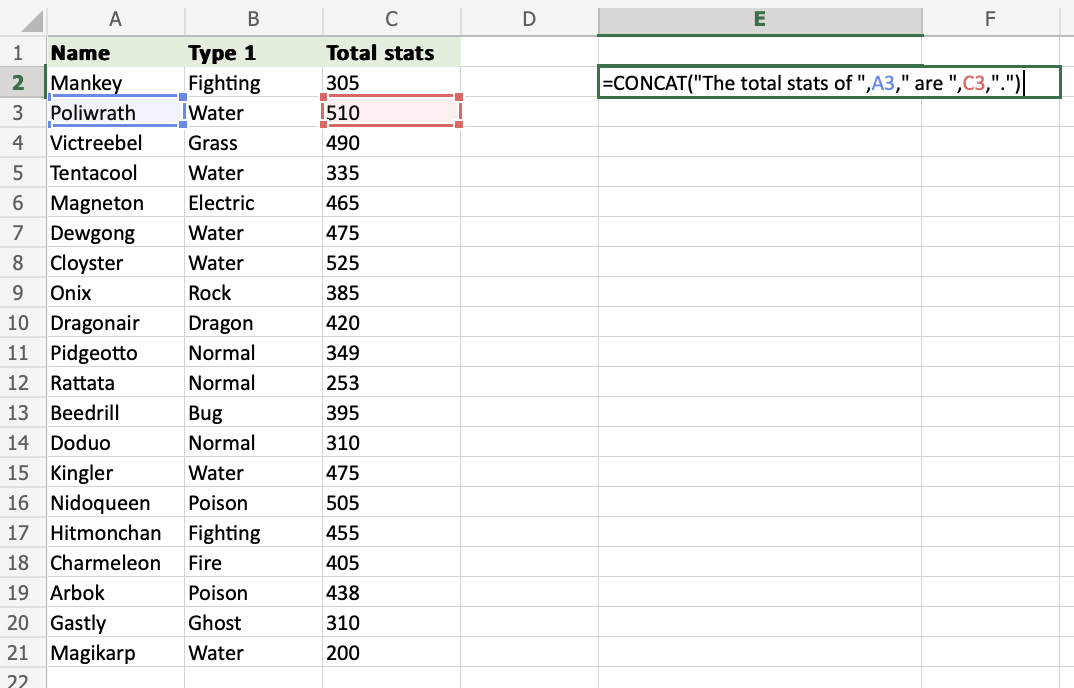Click the column E header
This screenshot has width=1074, height=688.
tap(759, 19)
